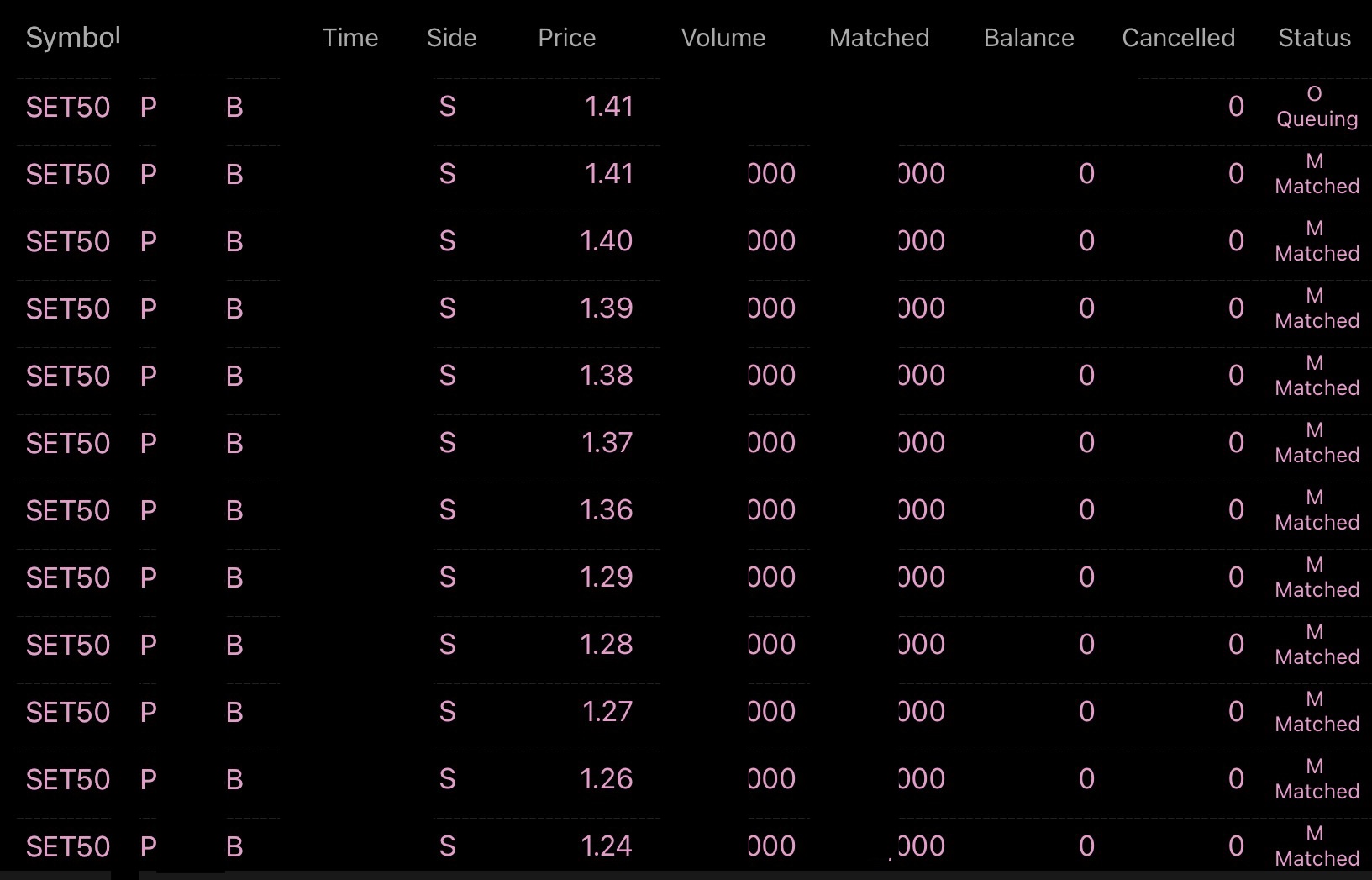Click the Cancelled column header
The height and width of the screenshot is (880, 1372).
point(1178,38)
